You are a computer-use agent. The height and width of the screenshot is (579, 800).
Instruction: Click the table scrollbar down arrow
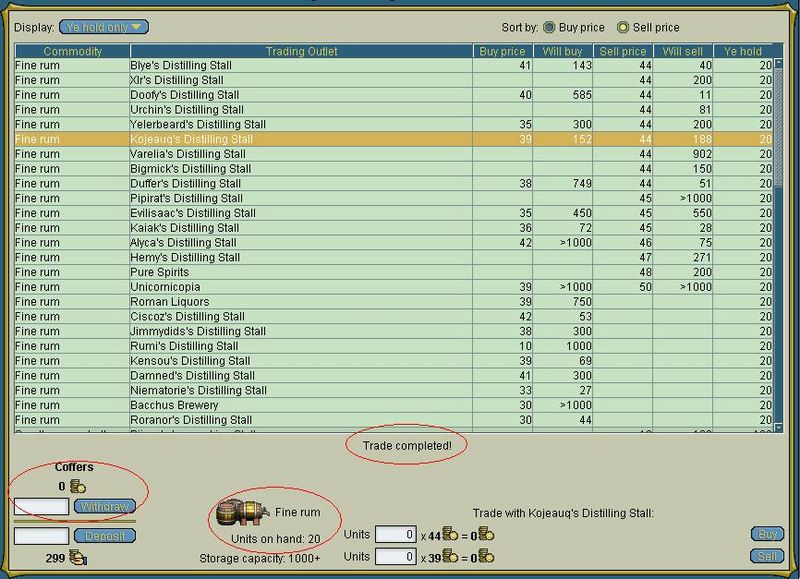coord(779,427)
